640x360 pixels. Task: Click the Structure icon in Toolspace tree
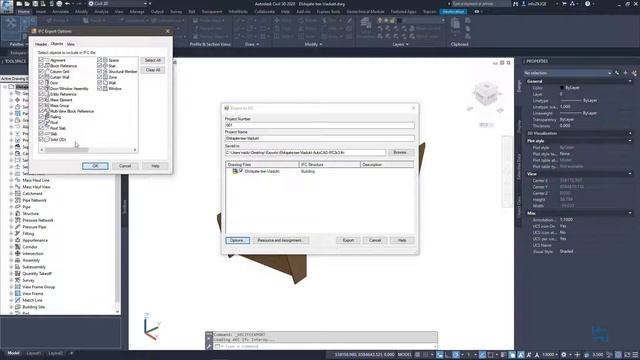[x=18, y=213]
